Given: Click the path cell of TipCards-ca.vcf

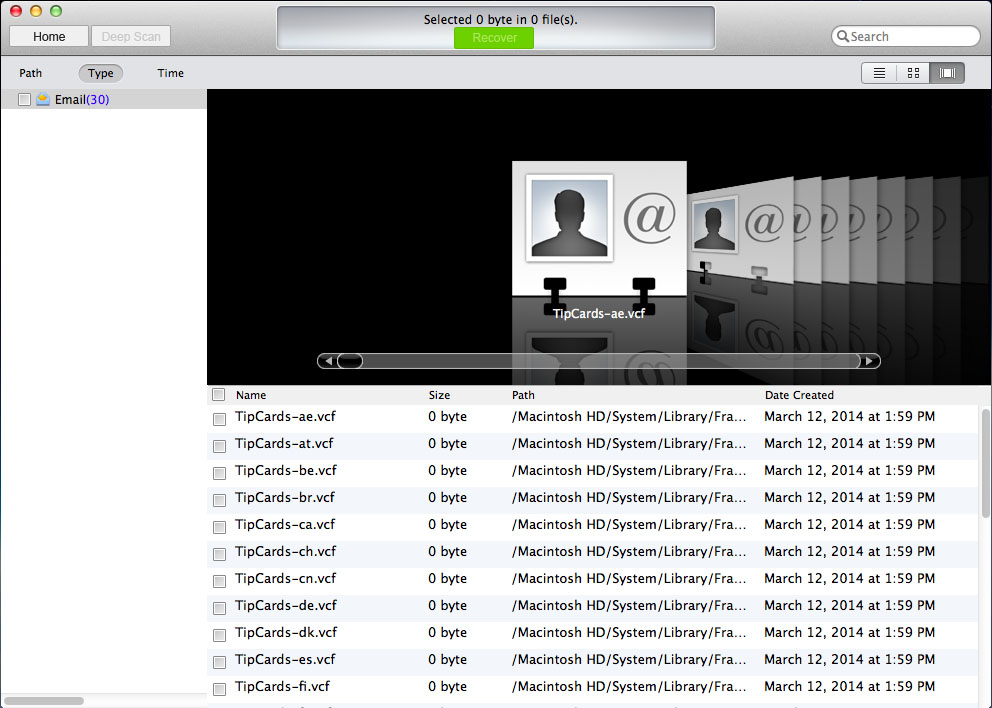Looking at the screenshot, I should pyautogui.click(x=629, y=525).
